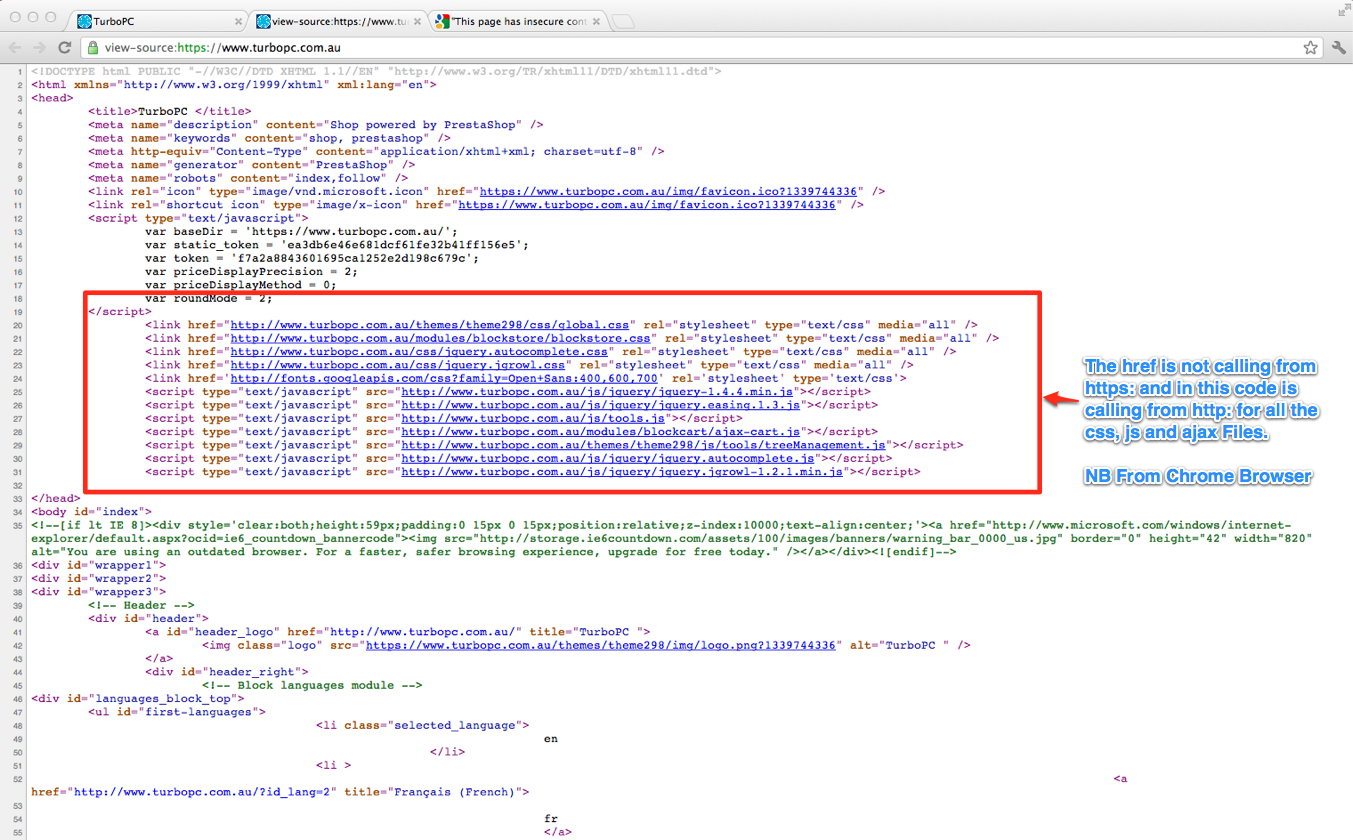Open the ajax-cart.js script link
Image resolution: width=1353 pixels, height=840 pixels.
click(x=600, y=432)
